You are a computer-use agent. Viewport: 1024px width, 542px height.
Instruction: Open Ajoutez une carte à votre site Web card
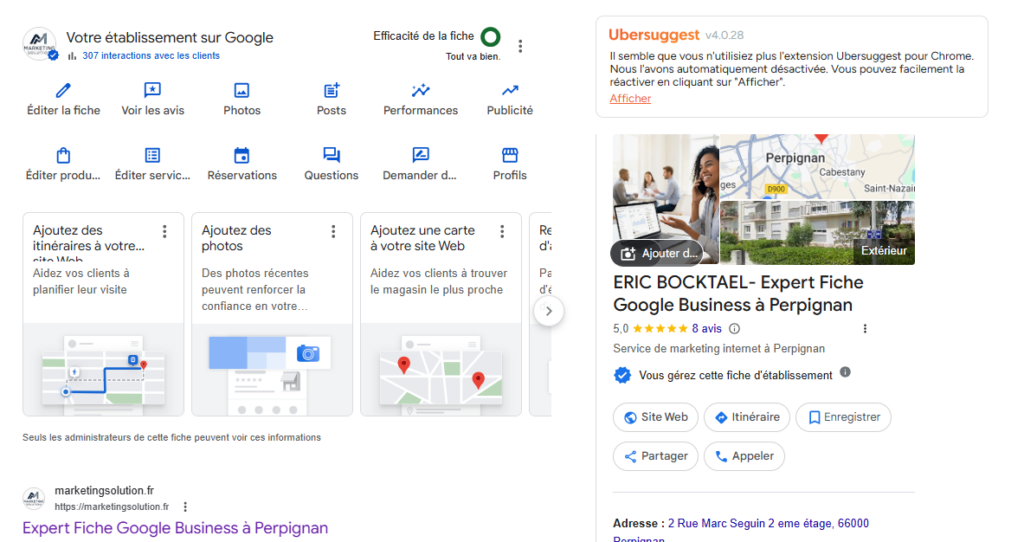point(441,314)
